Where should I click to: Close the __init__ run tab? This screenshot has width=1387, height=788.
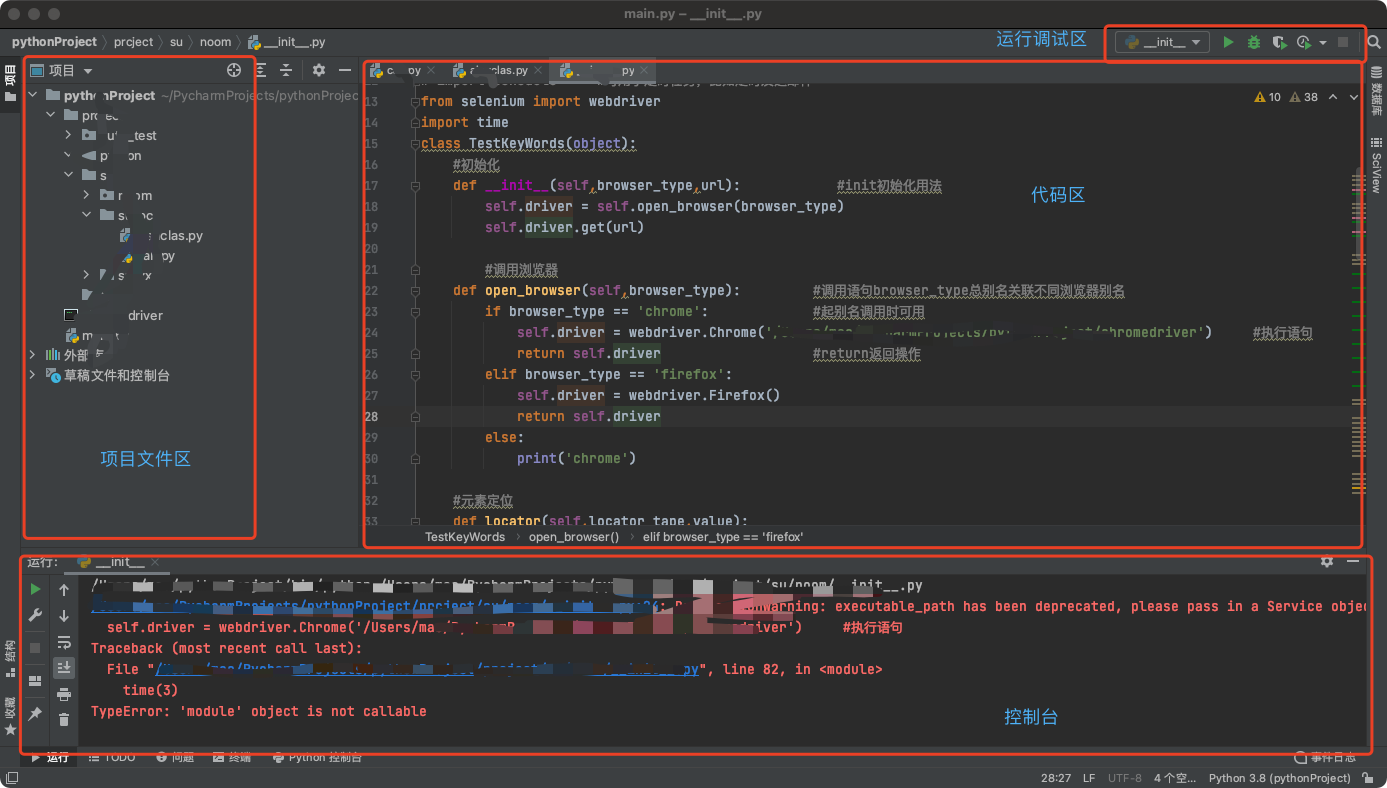click(156, 562)
